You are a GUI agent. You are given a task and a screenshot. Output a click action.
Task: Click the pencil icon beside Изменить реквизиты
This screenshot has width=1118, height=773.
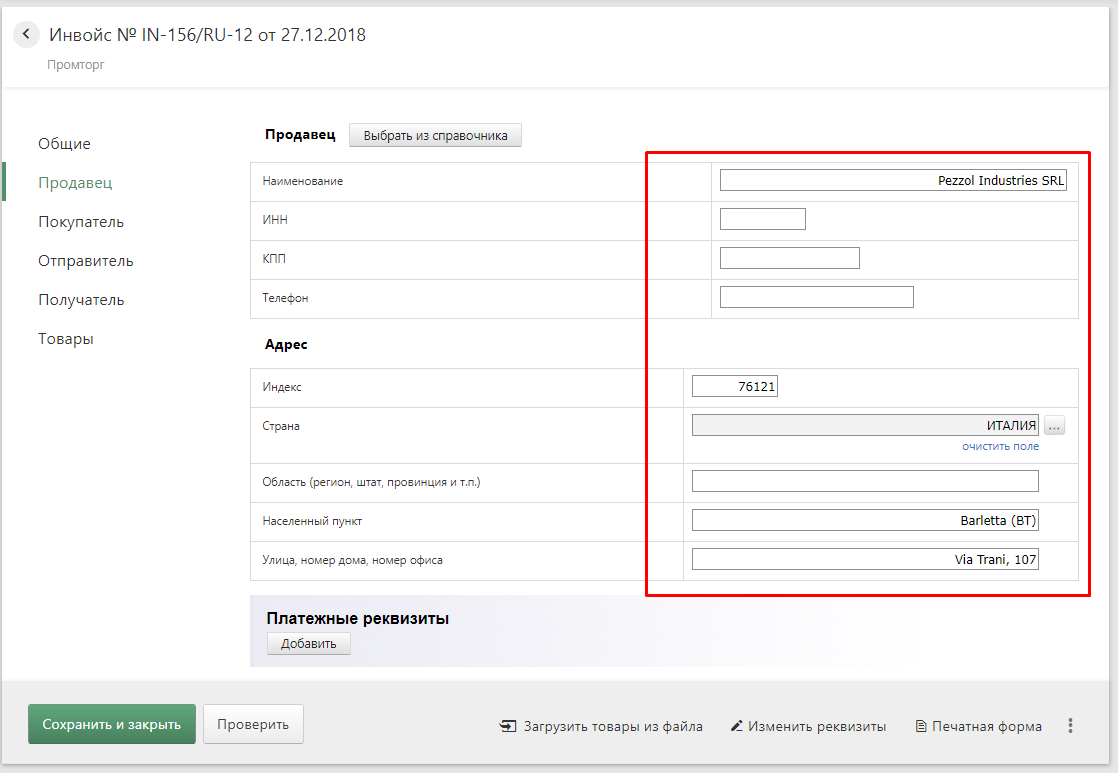[737, 726]
